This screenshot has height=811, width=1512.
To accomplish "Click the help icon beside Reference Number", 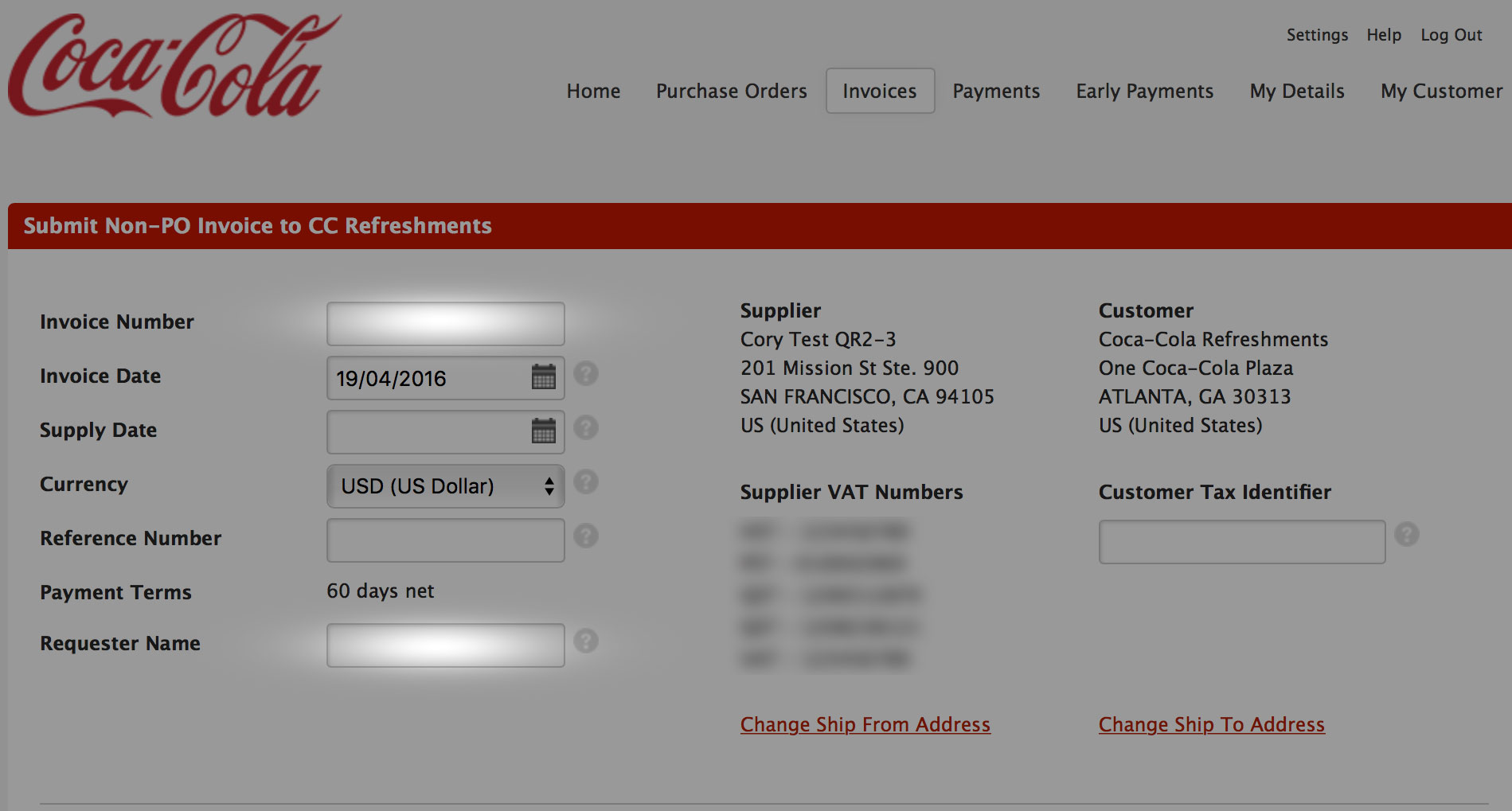I will (x=586, y=536).
